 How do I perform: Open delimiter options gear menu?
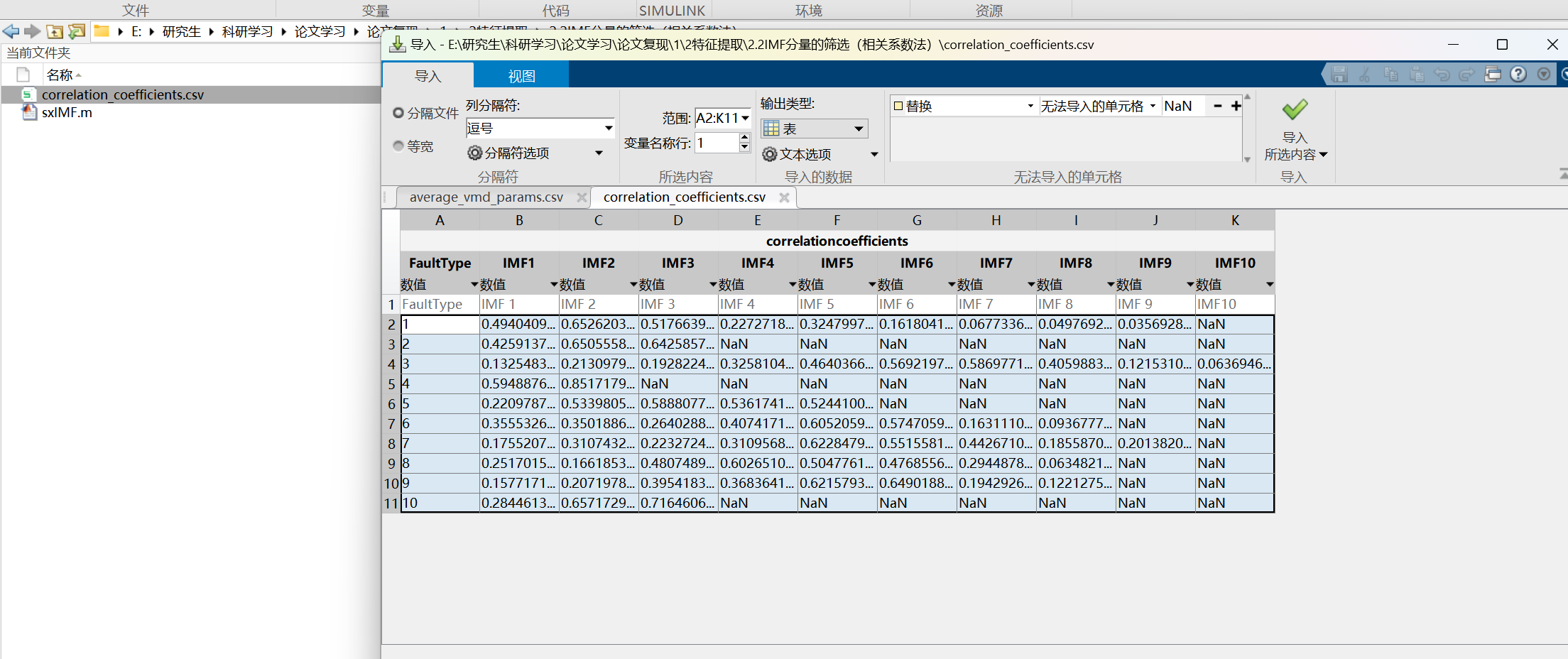[x=535, y=153]
